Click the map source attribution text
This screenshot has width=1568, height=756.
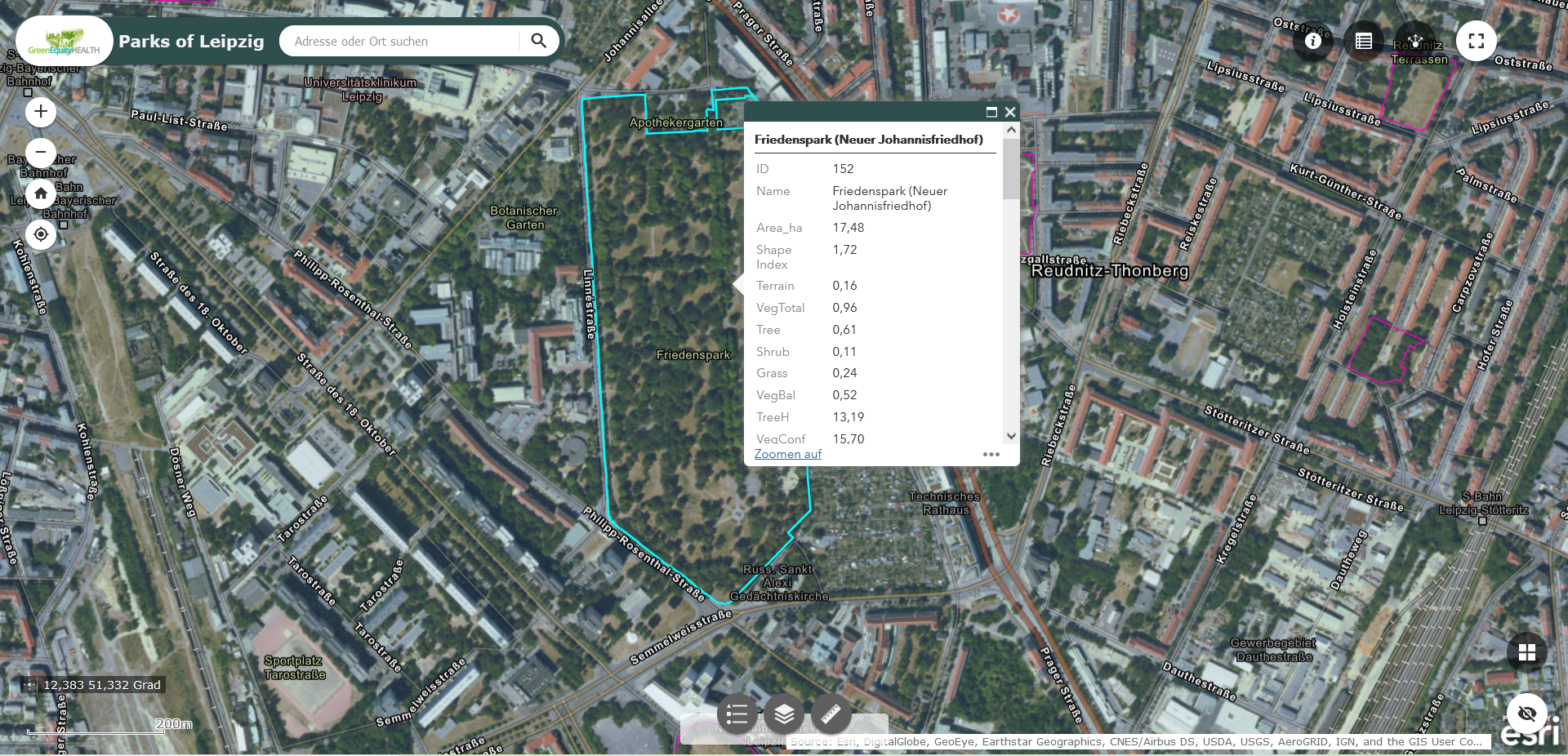coord(1136,741)
